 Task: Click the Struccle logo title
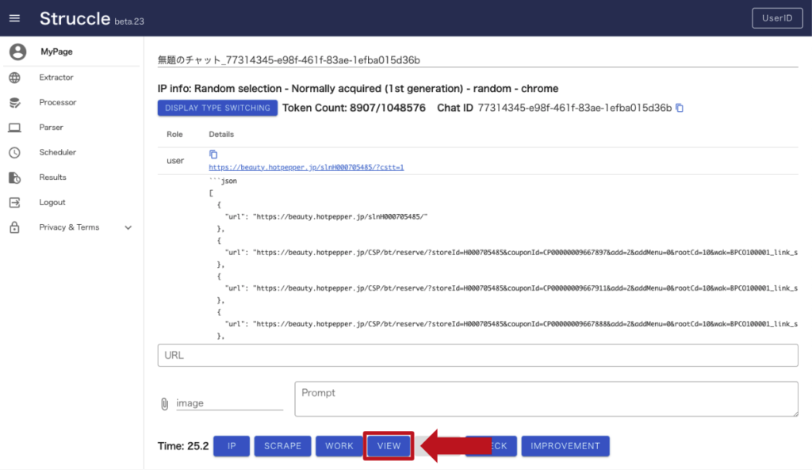[x=75, y=19]
